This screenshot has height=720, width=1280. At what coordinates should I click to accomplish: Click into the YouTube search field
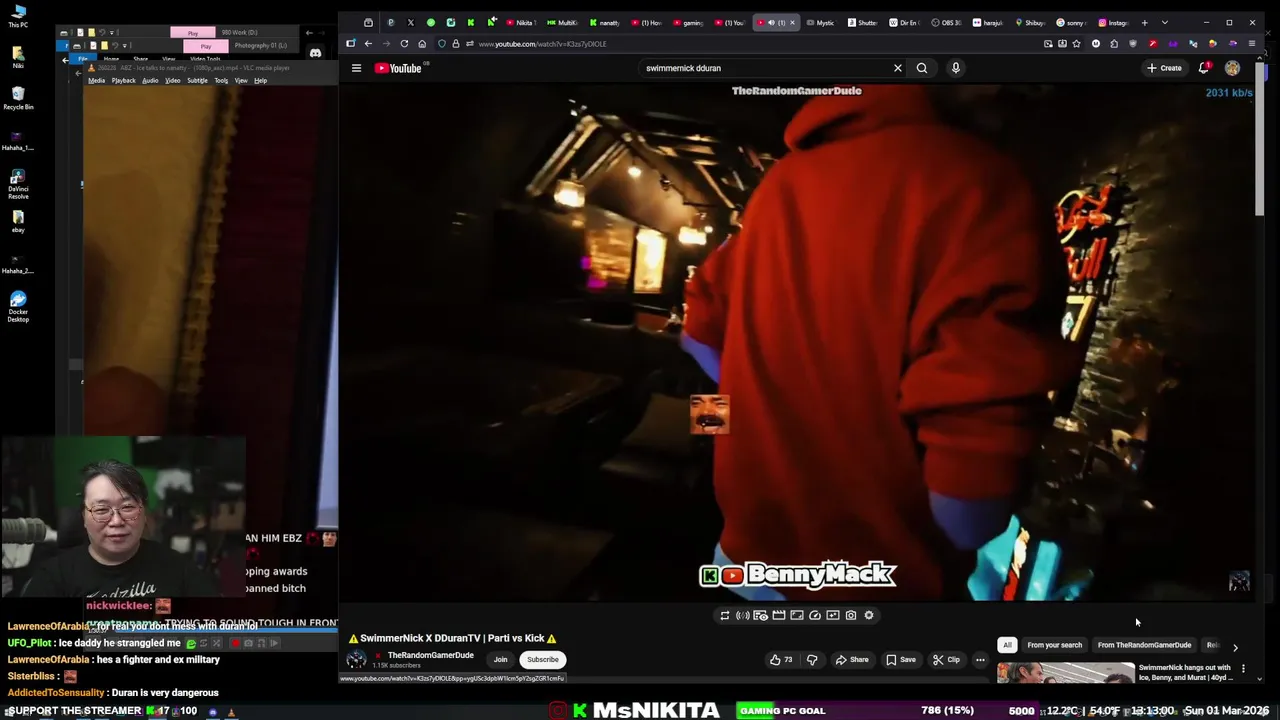click(765, 68)
